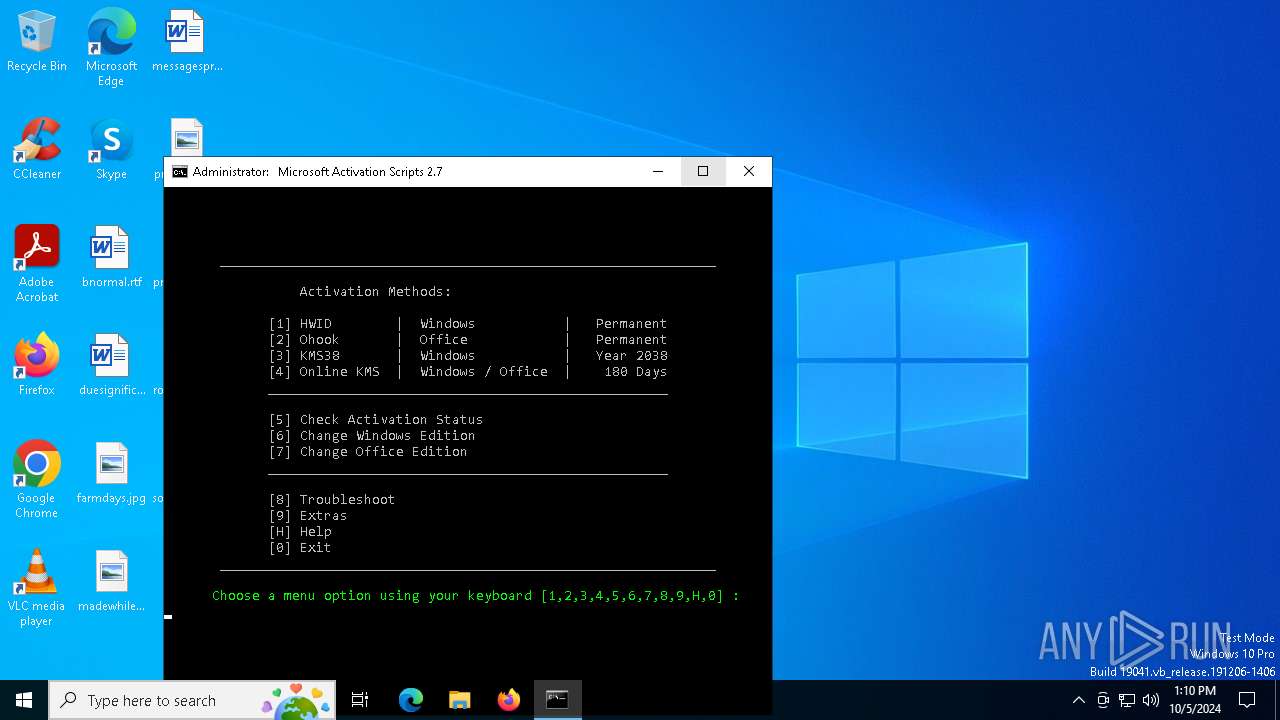Open Edge from the taskbar
Viewport: 1280px width, 720px height.
411,700
